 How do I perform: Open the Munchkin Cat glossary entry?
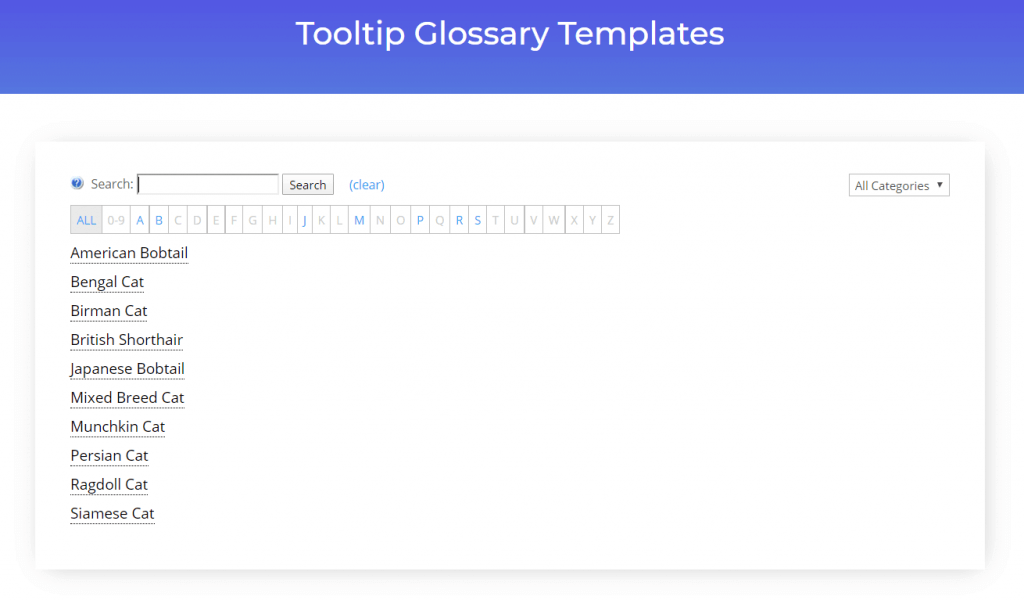click(118, 427)
